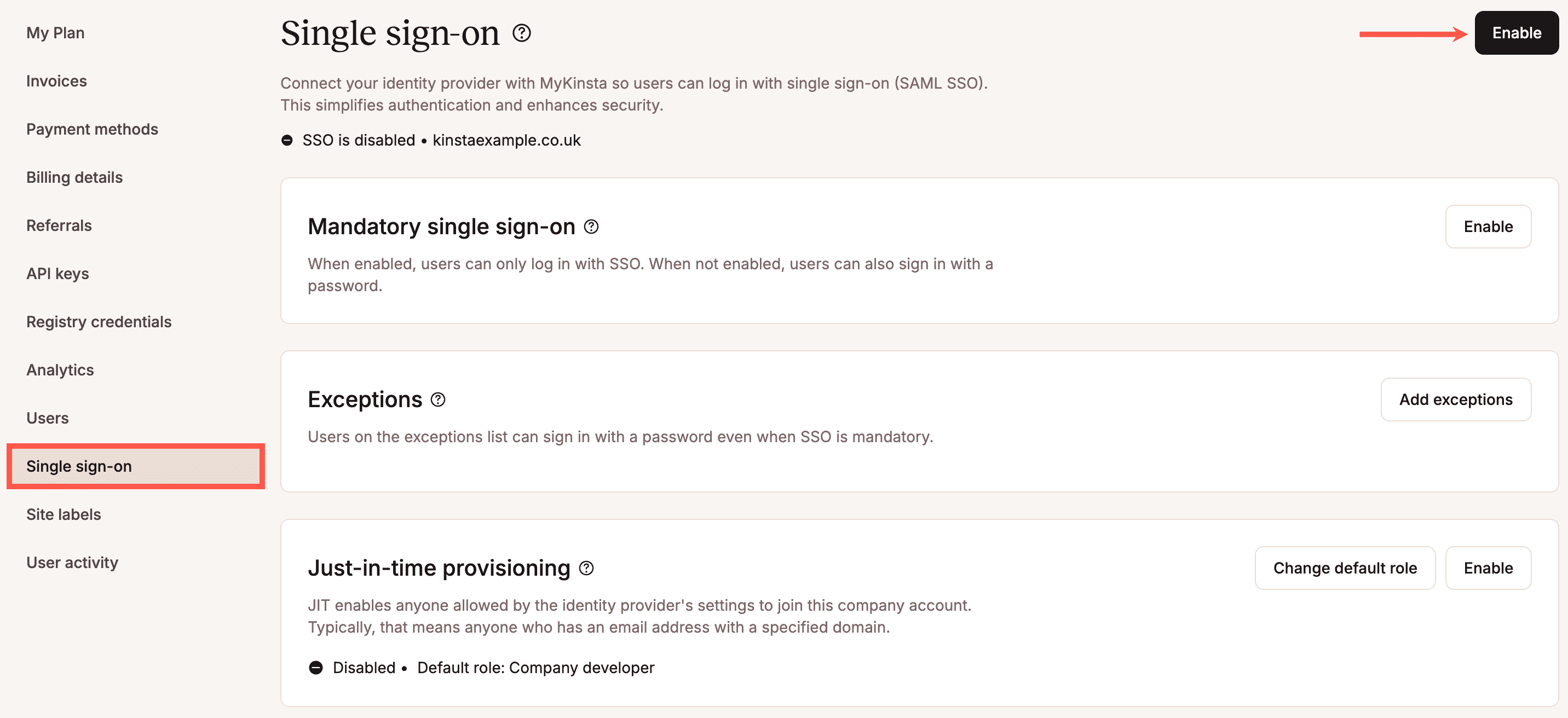Click Add exceptions

coord(1456,399)
